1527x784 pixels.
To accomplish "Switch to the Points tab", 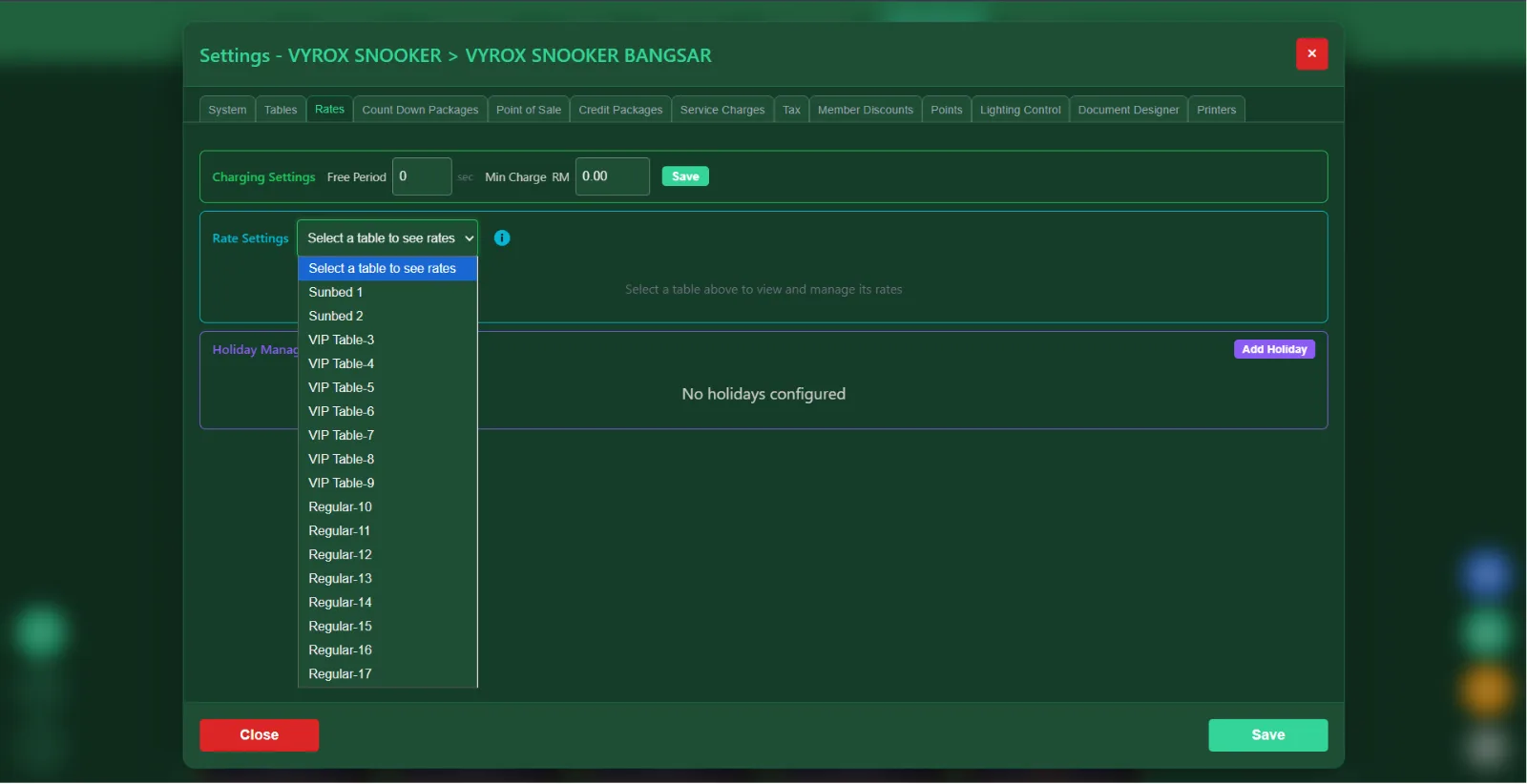I will click(947, 110).
